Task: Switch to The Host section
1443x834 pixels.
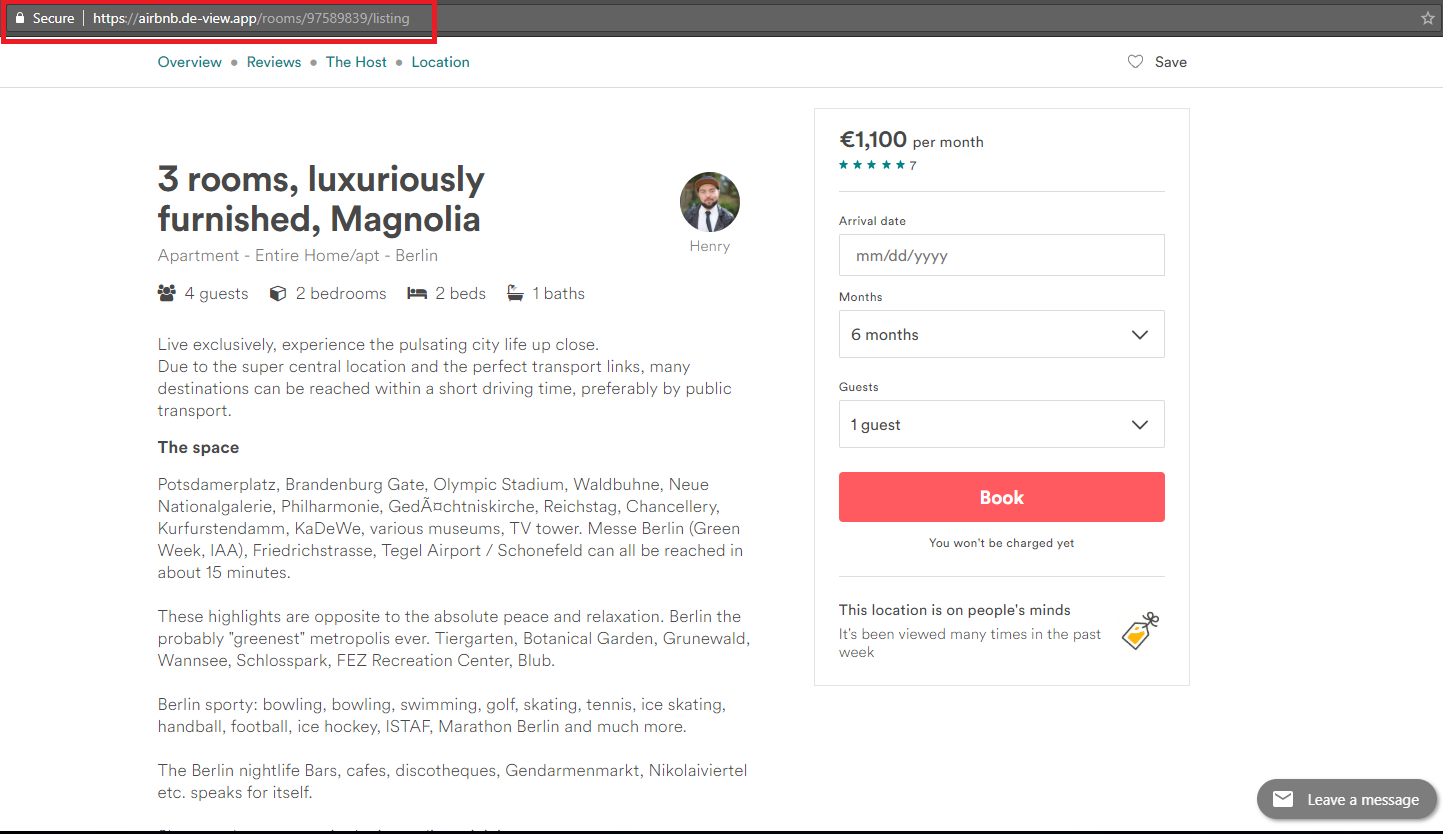Action: 356,62
